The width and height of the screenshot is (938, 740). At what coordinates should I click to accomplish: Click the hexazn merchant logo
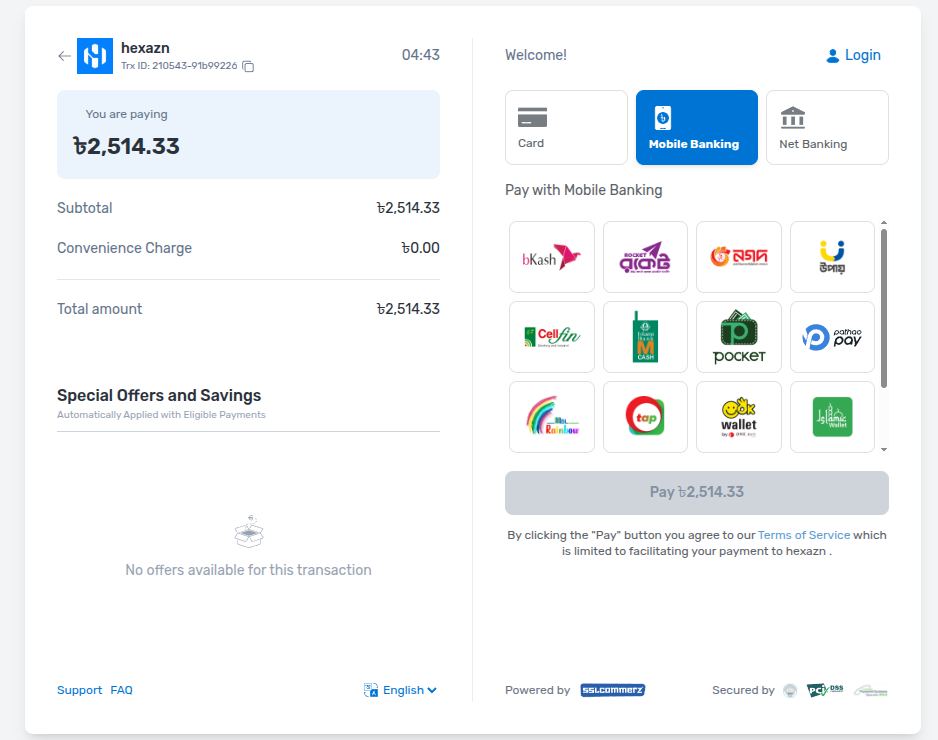coord(95,56)
